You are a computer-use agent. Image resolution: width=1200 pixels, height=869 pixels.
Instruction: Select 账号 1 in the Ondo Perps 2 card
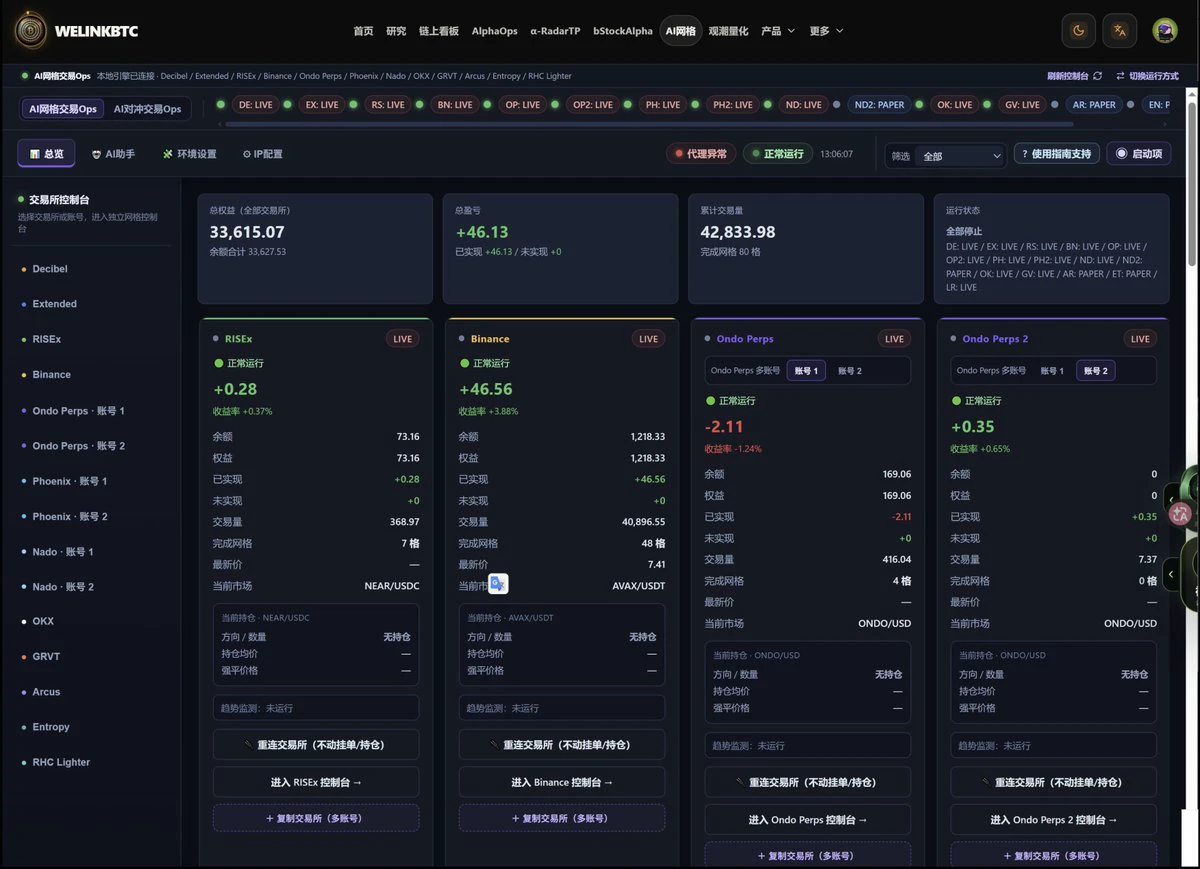pyautogui.click(x=1052, y=370)
